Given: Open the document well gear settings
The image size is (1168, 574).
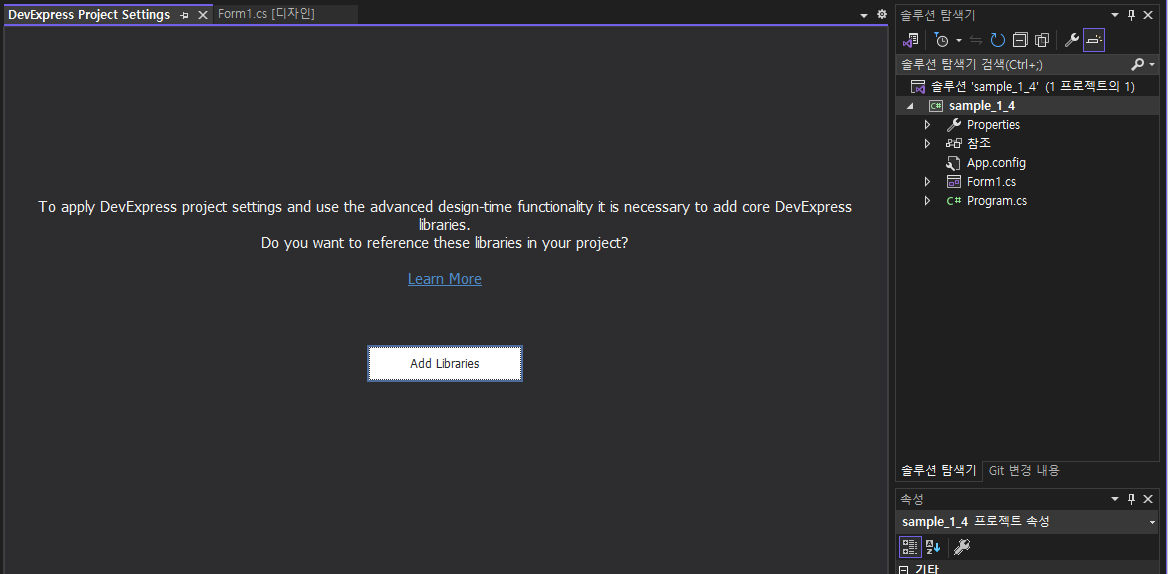Looking at the screenshot, I should (x=881, y=14).
